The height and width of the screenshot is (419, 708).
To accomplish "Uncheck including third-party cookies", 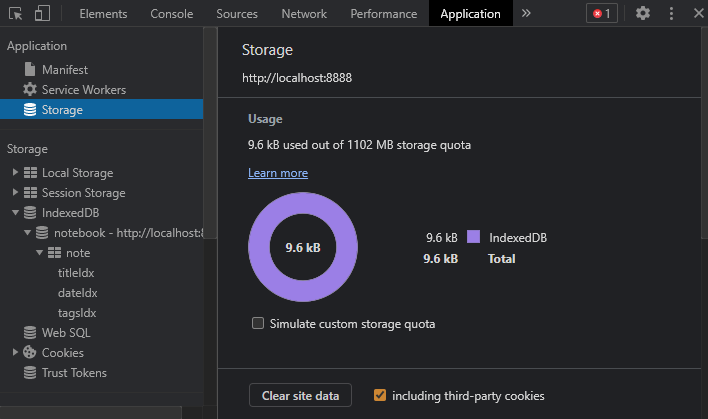I will (380, 396).
